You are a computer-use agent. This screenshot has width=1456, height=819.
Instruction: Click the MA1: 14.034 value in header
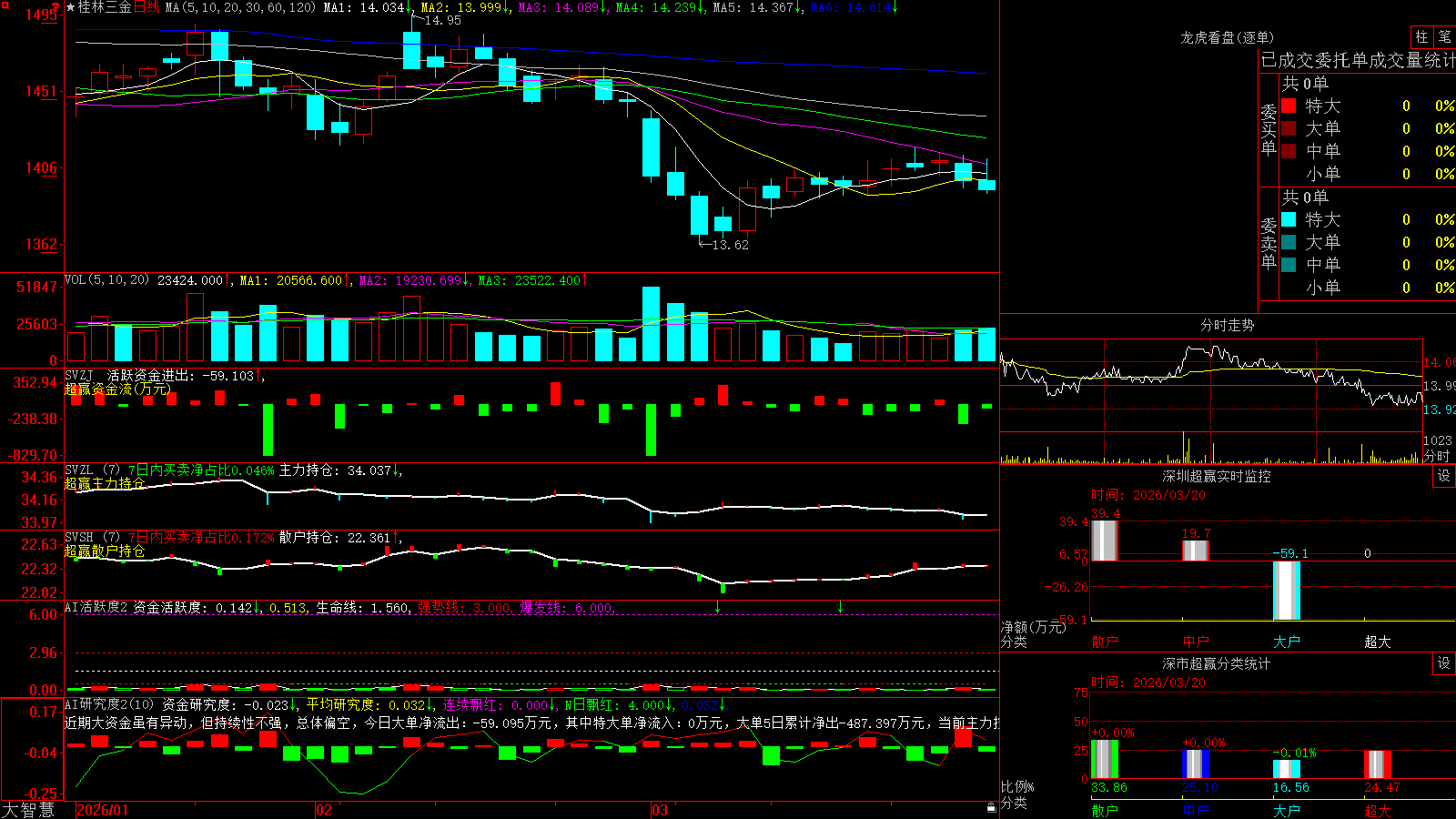pyautogui.click(x=368, y=7)
